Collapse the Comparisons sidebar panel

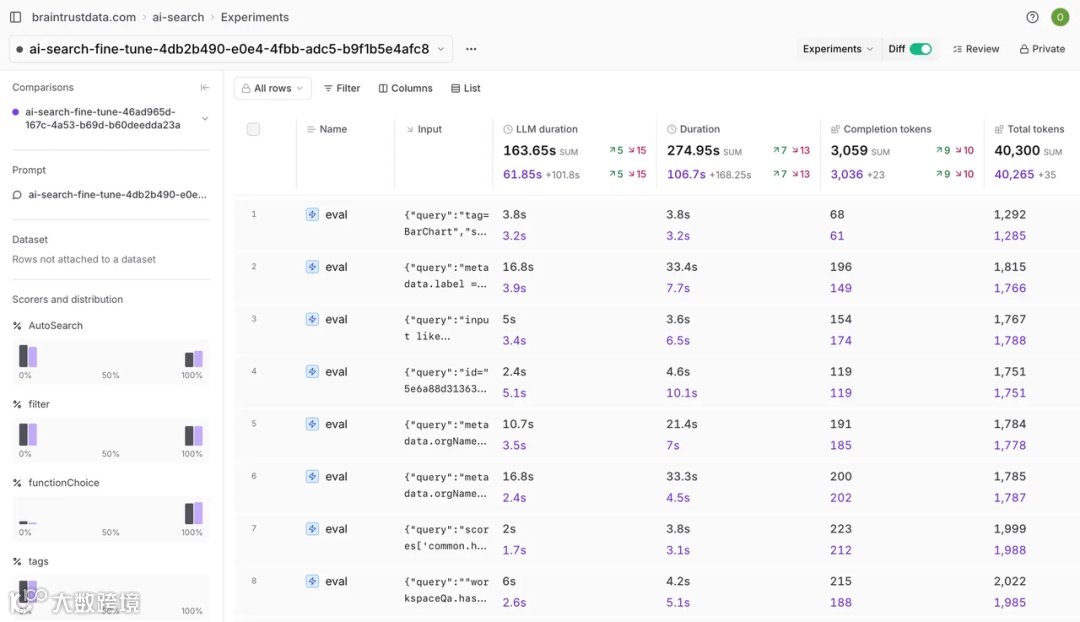(x=205, y=88)
